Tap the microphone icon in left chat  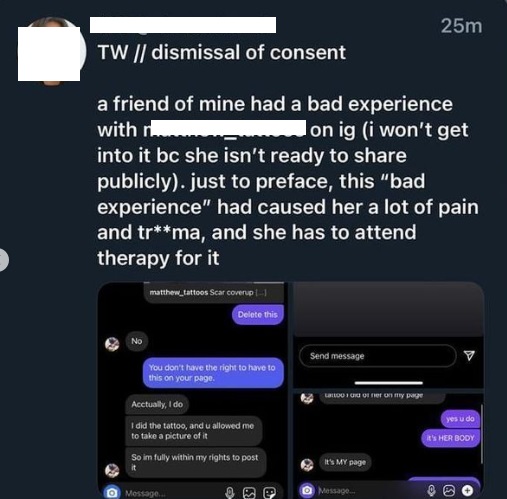230,493
